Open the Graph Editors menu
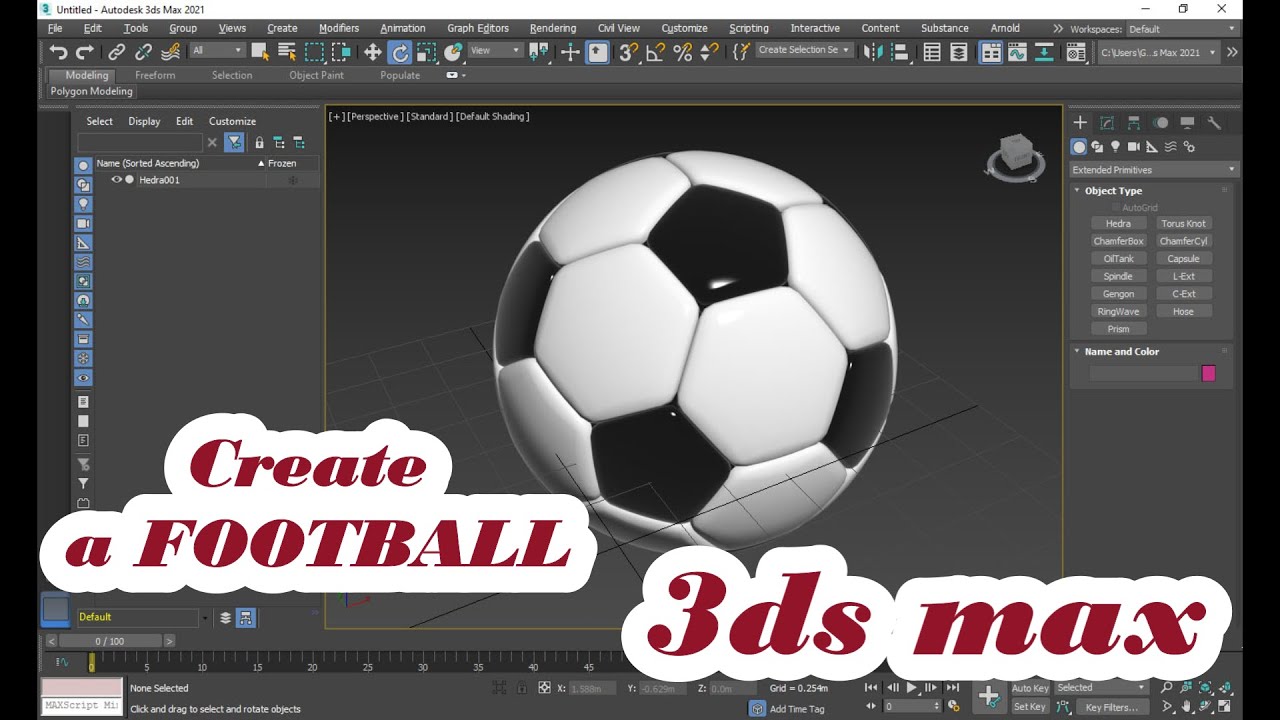Viewport: 1280px width, 720px height. 478,28
